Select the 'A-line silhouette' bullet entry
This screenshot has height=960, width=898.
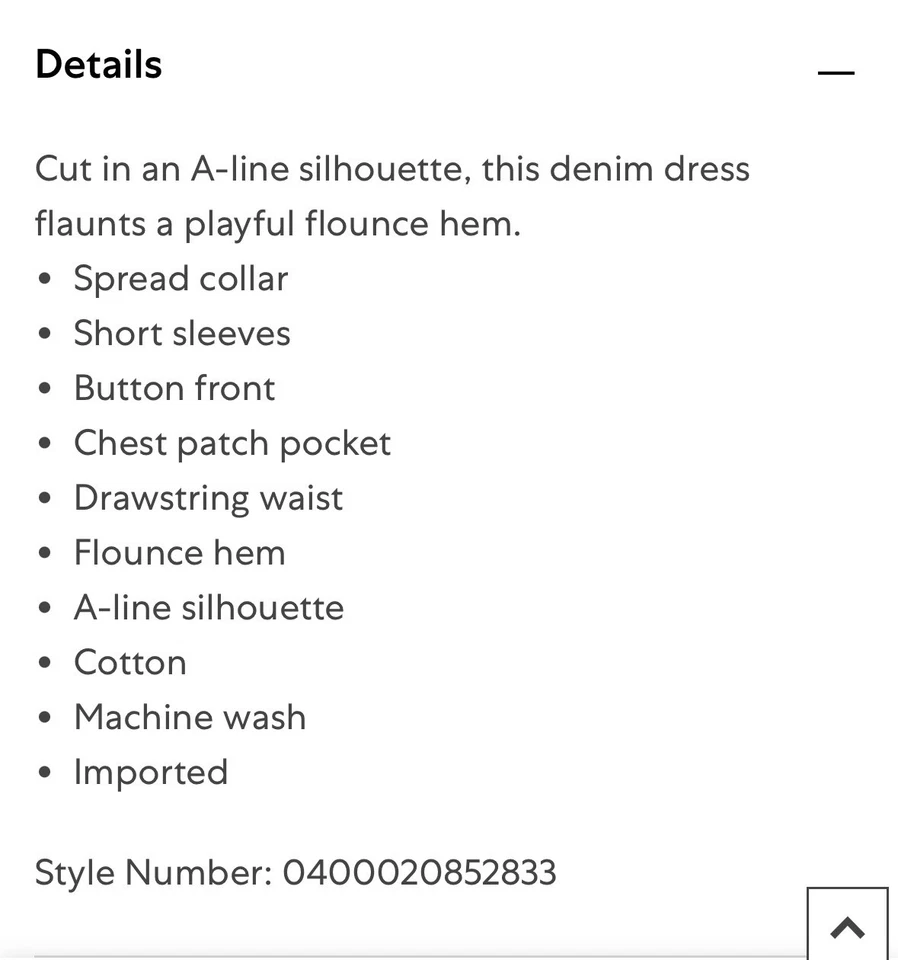[x=208, y=607]
